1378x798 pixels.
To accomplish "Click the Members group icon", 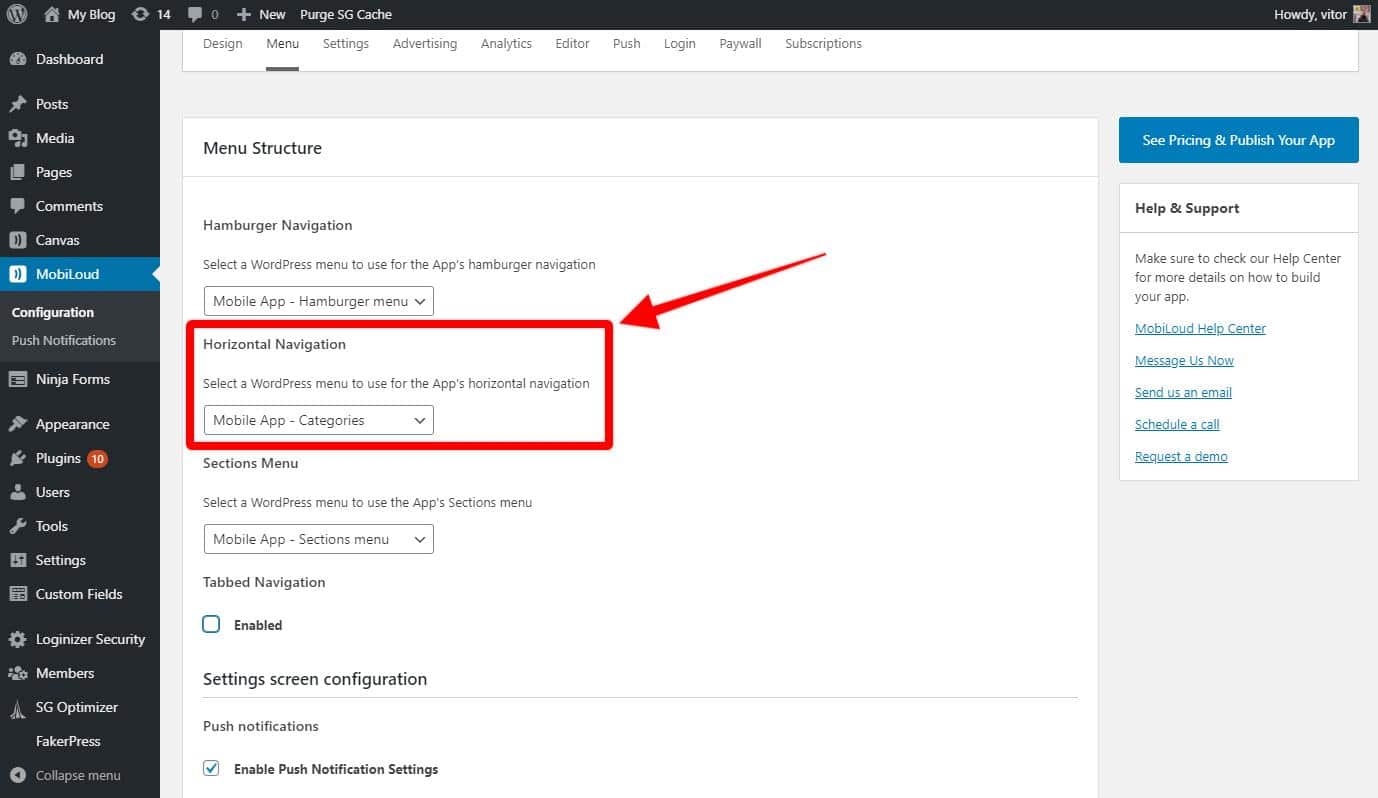I will [x=17, y=673].
